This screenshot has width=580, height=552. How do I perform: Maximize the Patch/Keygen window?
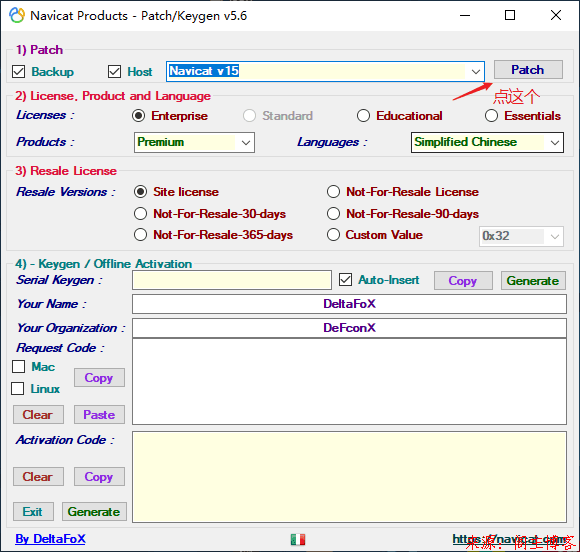[x=510, y=16]
